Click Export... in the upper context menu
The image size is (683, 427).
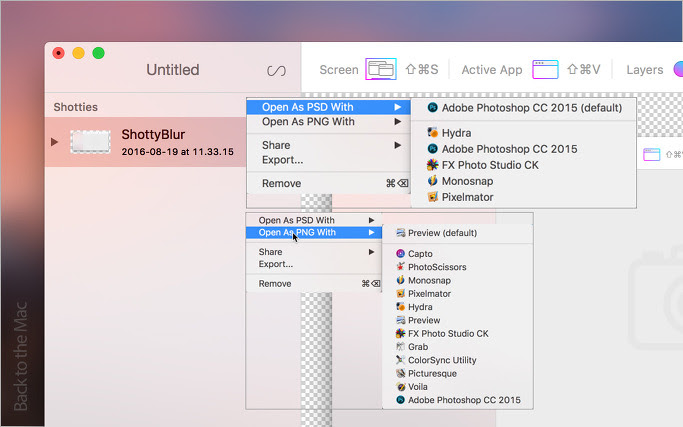pyautogui.click(x=328, y=160)
